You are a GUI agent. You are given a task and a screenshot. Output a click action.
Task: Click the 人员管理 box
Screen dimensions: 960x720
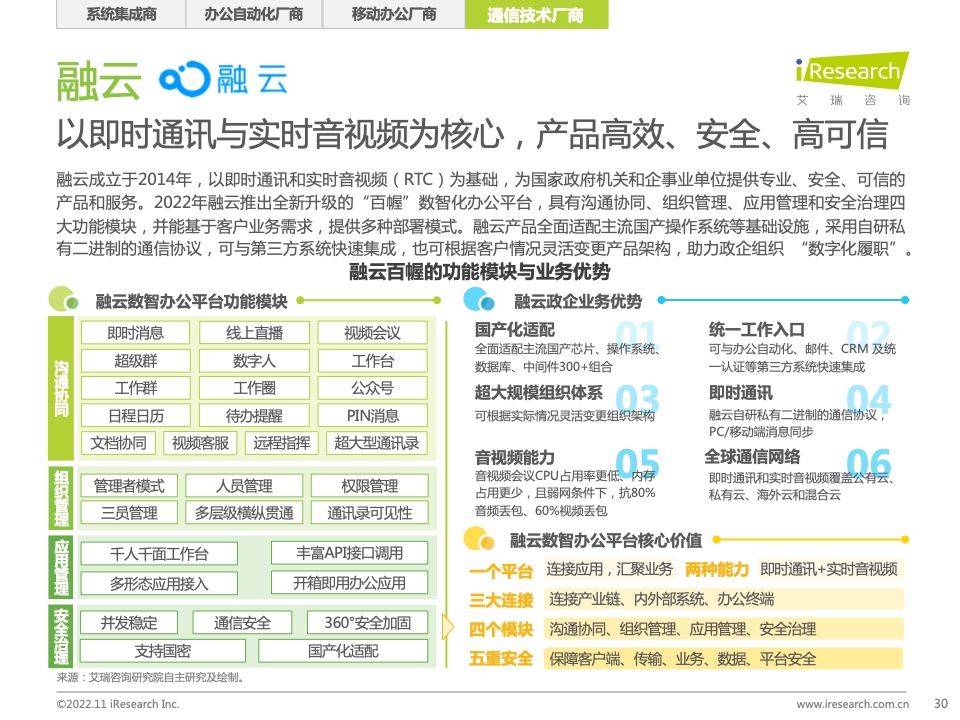(x=244, y=486)
